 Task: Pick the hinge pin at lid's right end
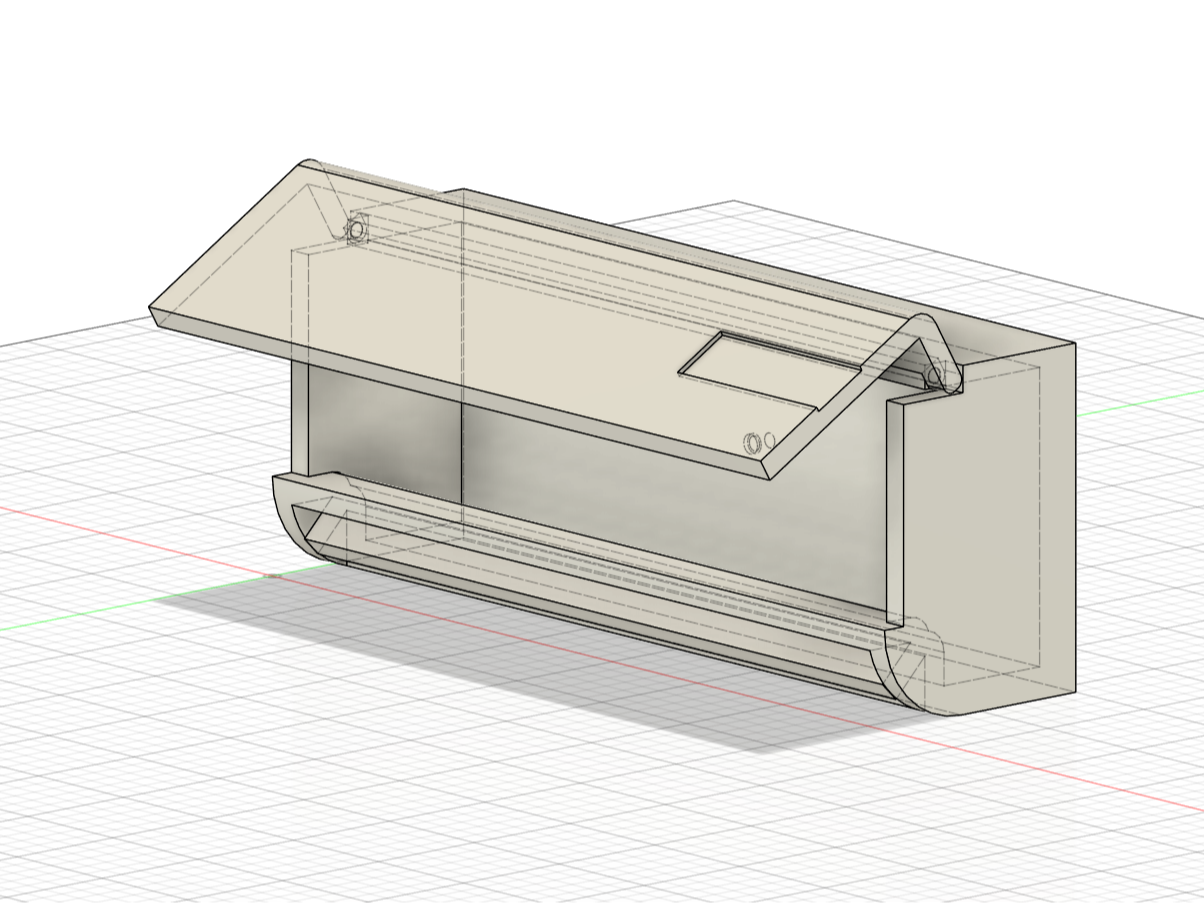tap(936, 377)
